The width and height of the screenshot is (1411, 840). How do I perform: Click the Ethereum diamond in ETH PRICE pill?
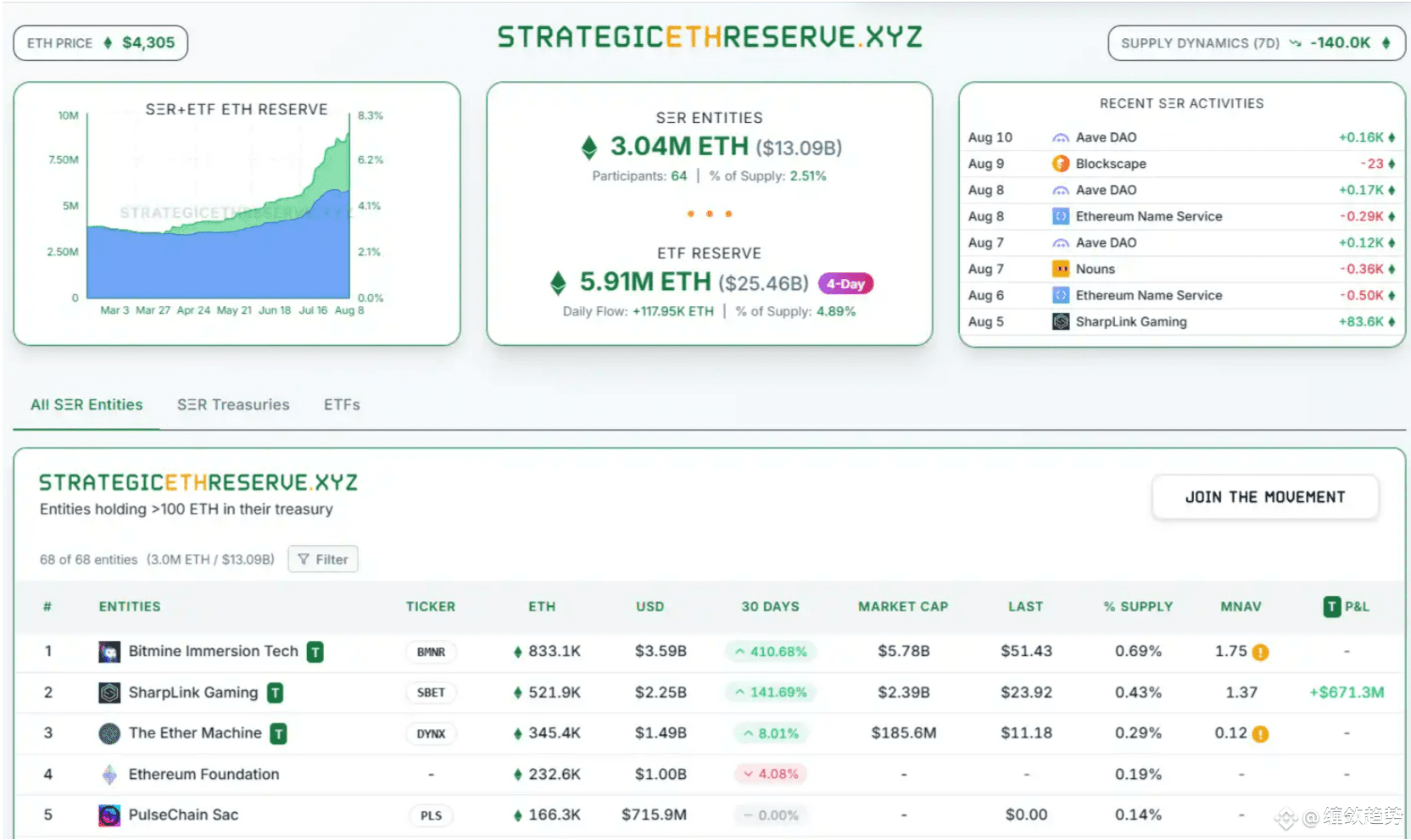click(x=108, y=42)
